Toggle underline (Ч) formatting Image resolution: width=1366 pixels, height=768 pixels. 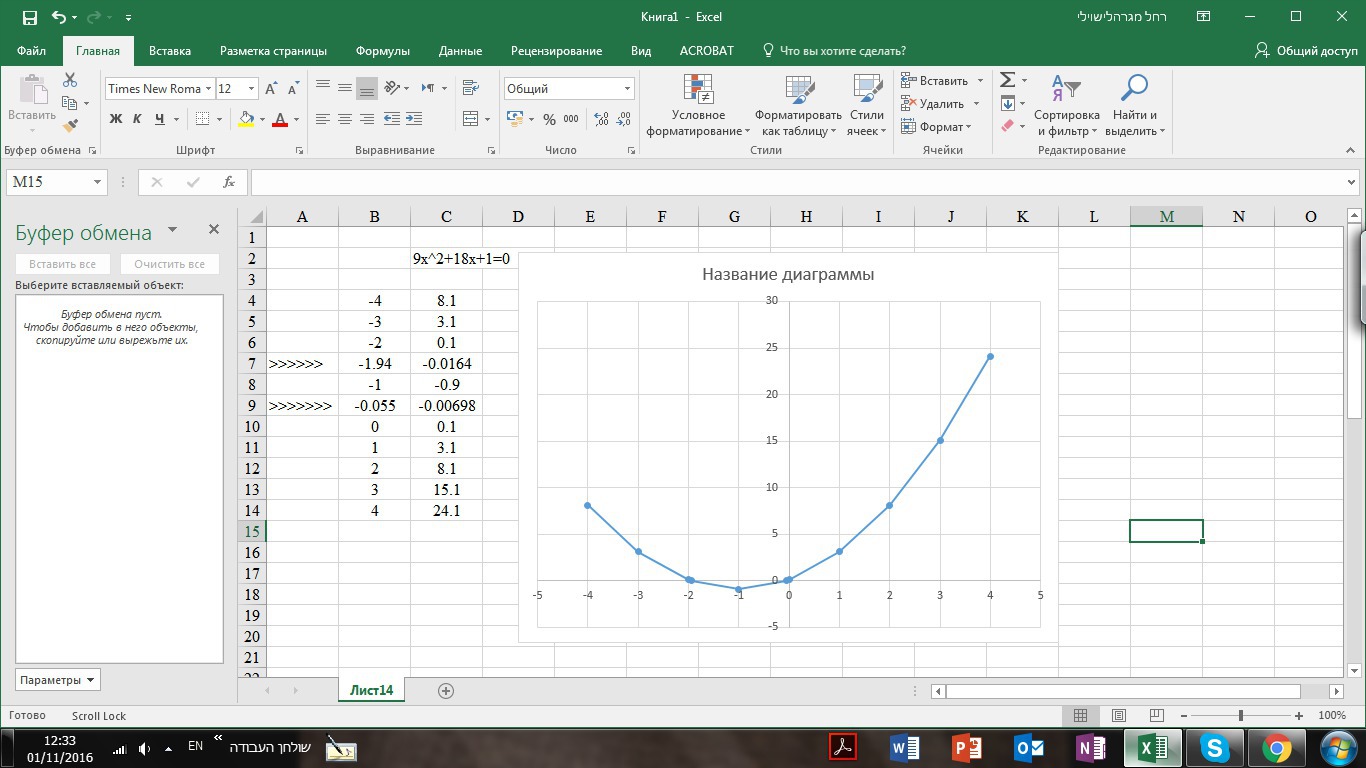(160, 119)
